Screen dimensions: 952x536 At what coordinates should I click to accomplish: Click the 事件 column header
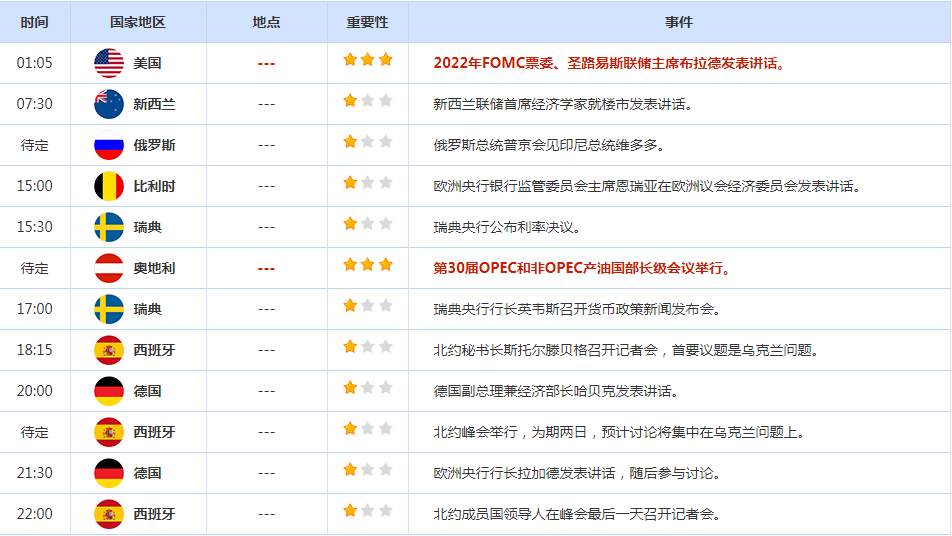[x=679, y=22]
